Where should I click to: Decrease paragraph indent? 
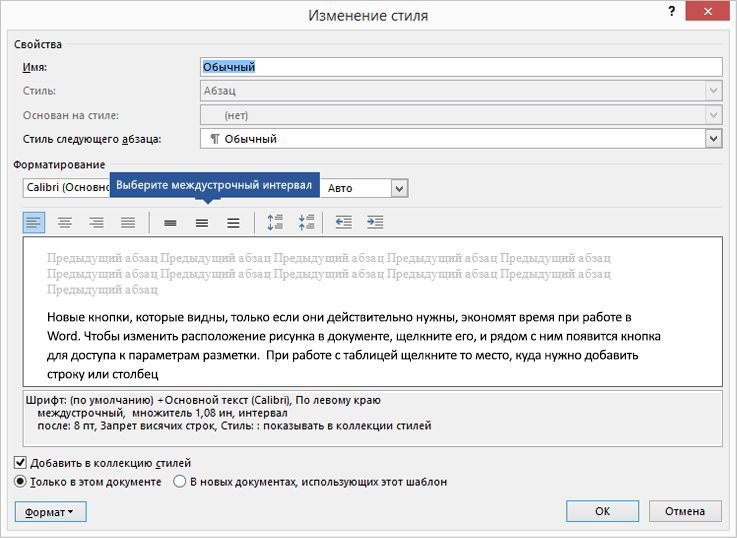344,222
